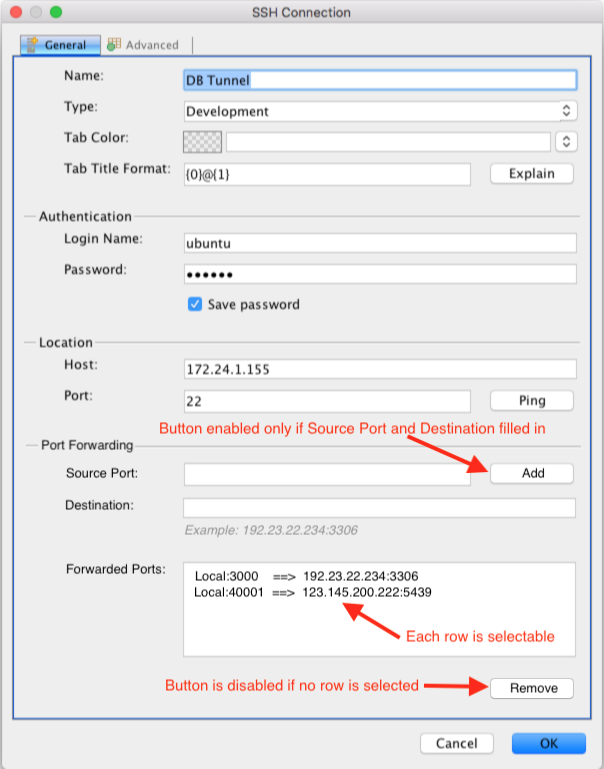Expand the Tab Color dropdown arrows
604x769 pixels.
[566, 142]
